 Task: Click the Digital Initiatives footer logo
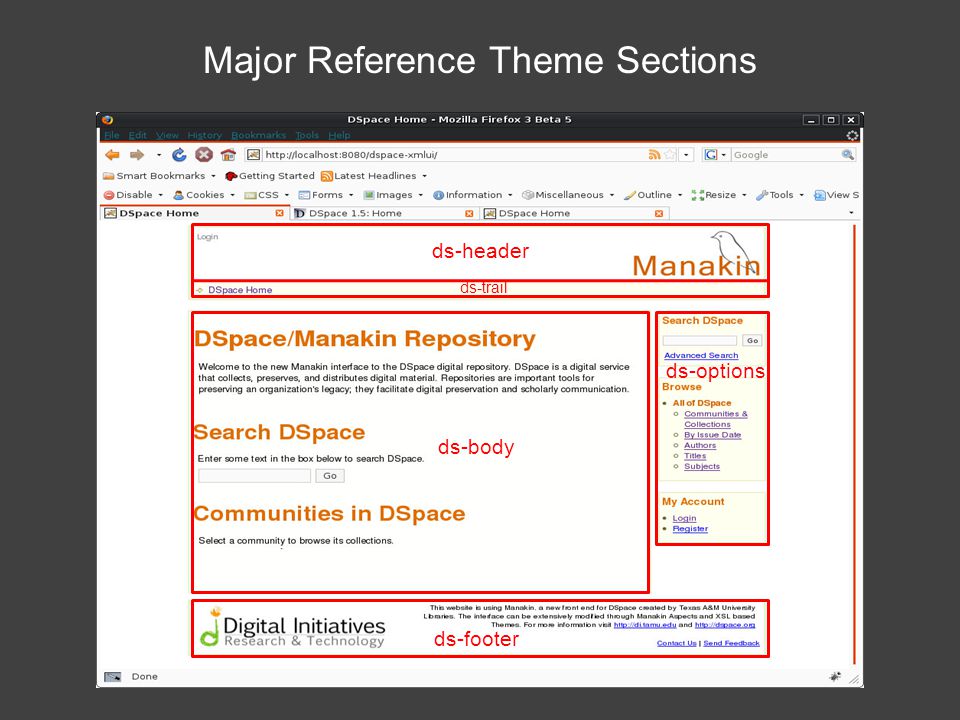tap(293, 628)
